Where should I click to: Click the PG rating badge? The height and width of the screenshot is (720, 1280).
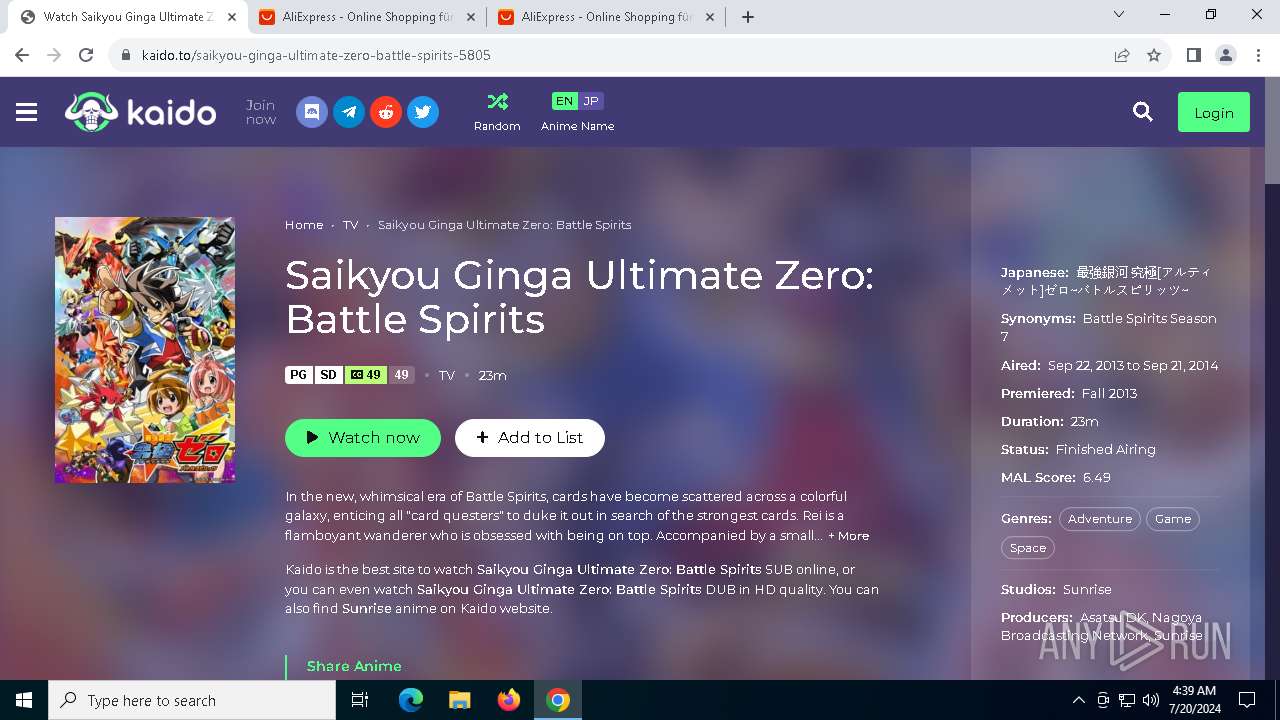coord(299,375)
